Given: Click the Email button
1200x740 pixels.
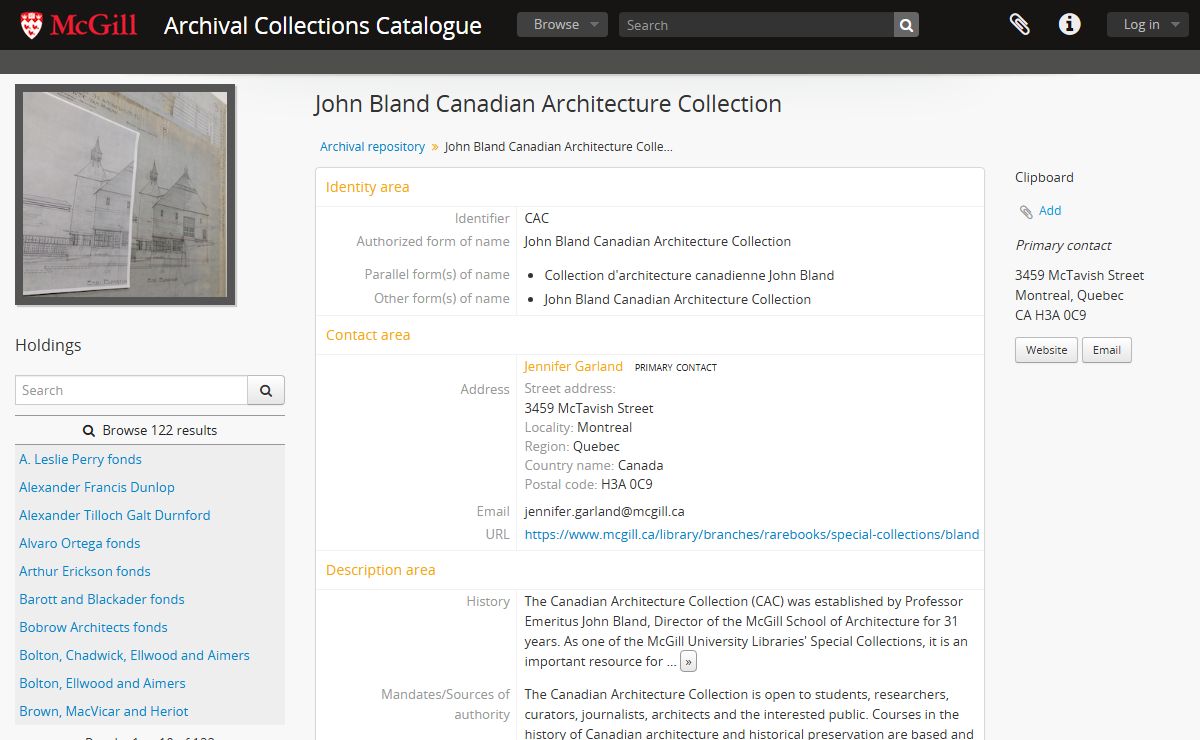Looking at the screenshot, I should tap(1106, 350).
